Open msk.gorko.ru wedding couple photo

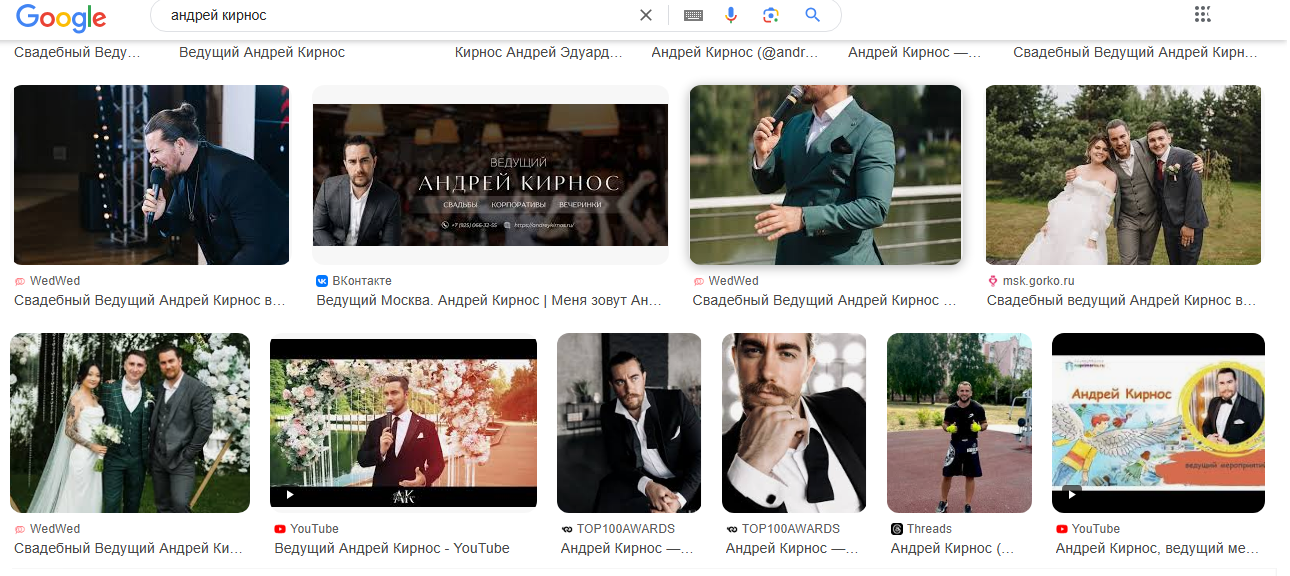[1123, 174]
